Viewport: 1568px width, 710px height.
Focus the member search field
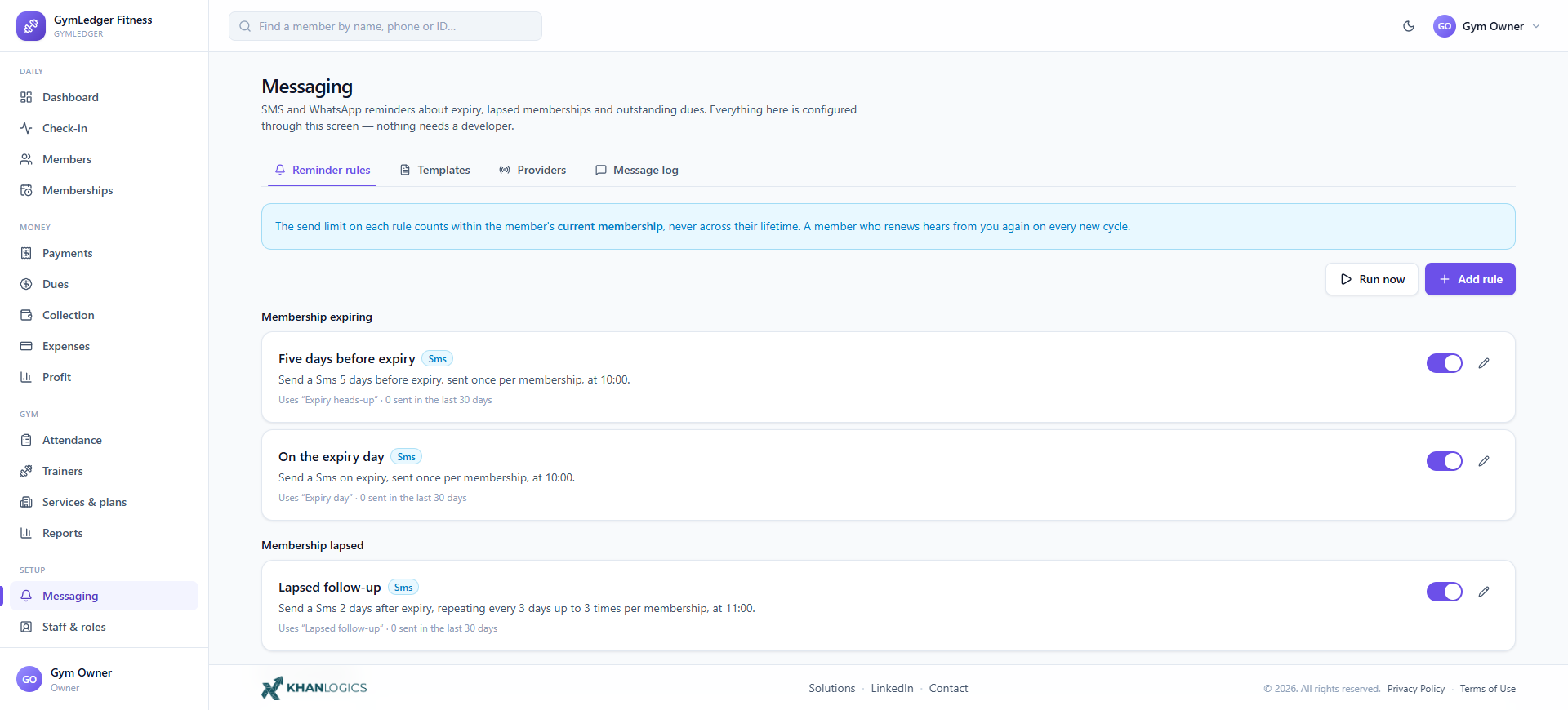(x=385, y=26)
